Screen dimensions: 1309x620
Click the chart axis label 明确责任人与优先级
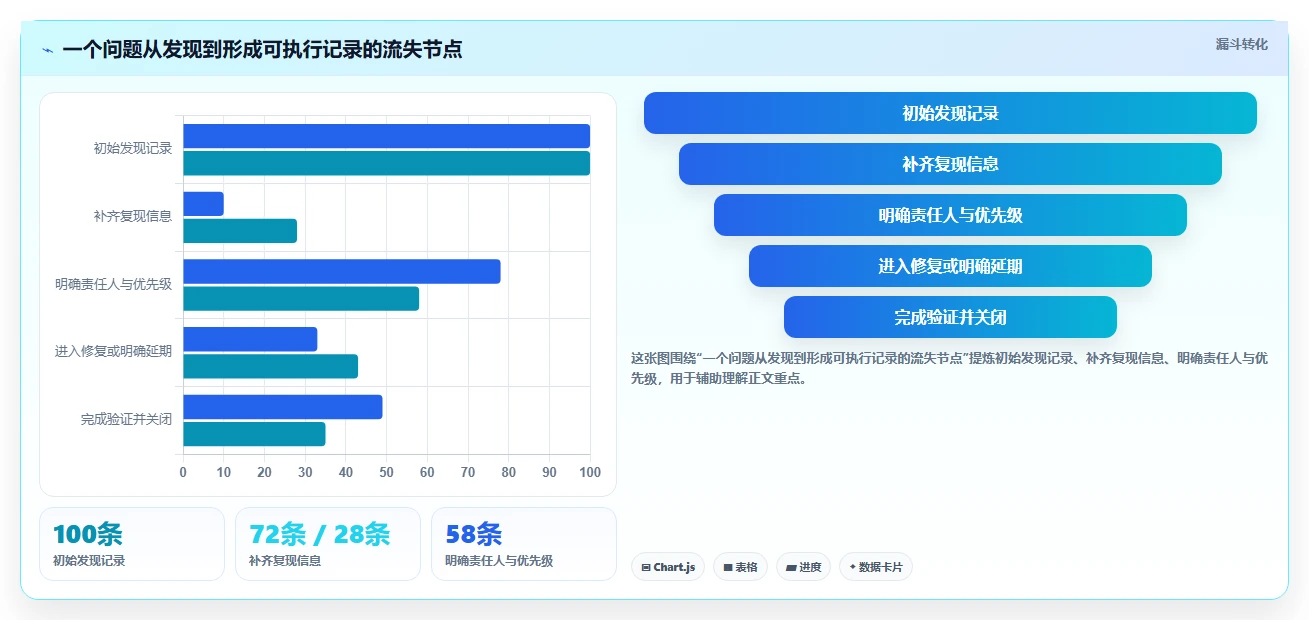click(x=114, y=284)
